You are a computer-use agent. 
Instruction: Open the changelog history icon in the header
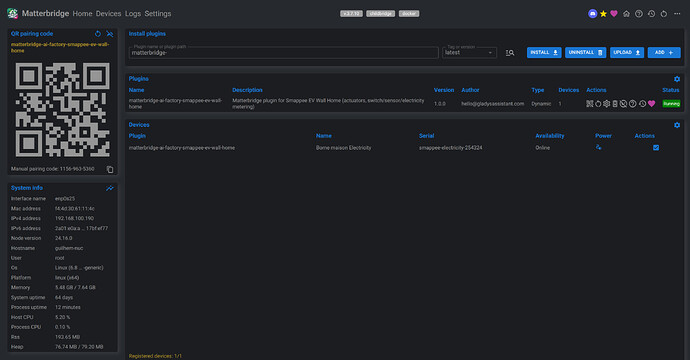click(651, 14)
